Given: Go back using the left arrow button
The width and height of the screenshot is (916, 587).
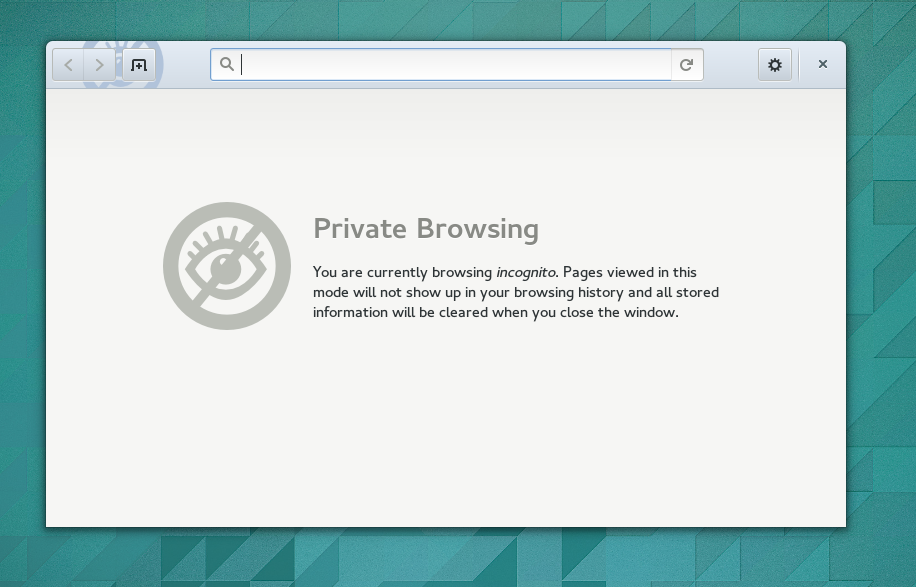Looking at the screenshot, I should pyautogui.click(x=68, y=65).
